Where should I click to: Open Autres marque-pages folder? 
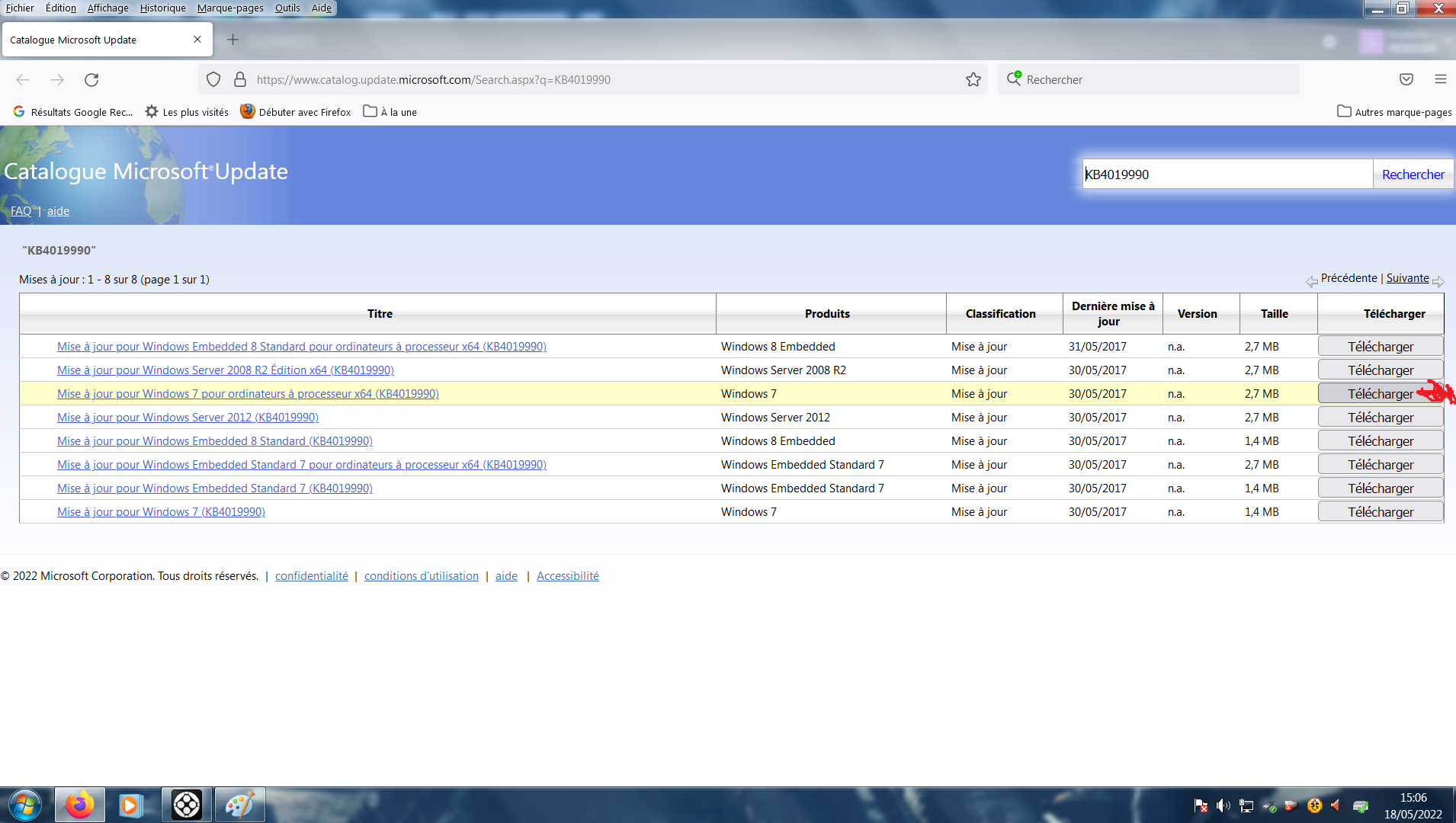(x=1394, y=112)
